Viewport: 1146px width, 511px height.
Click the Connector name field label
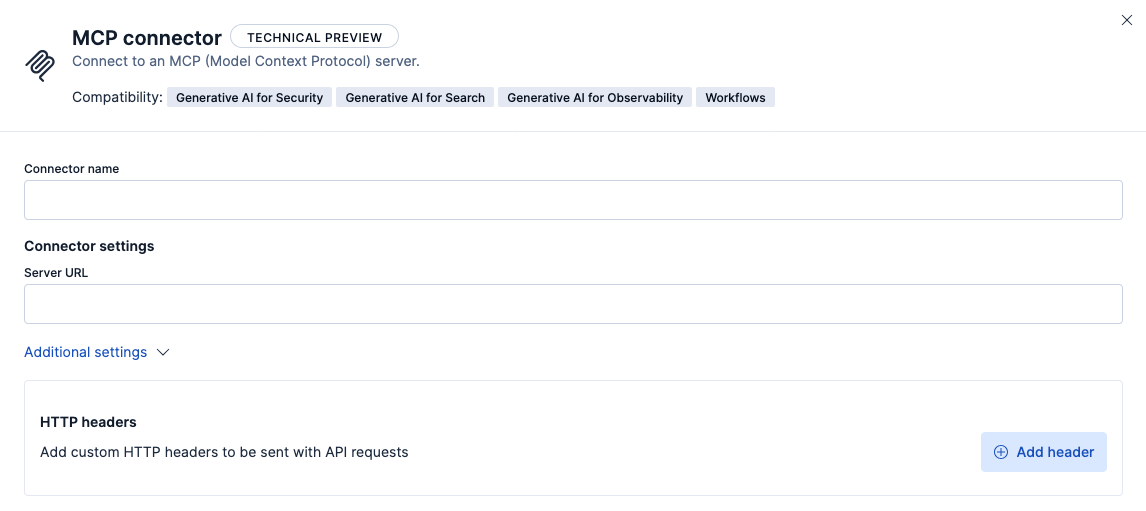(x=72, y=169)
